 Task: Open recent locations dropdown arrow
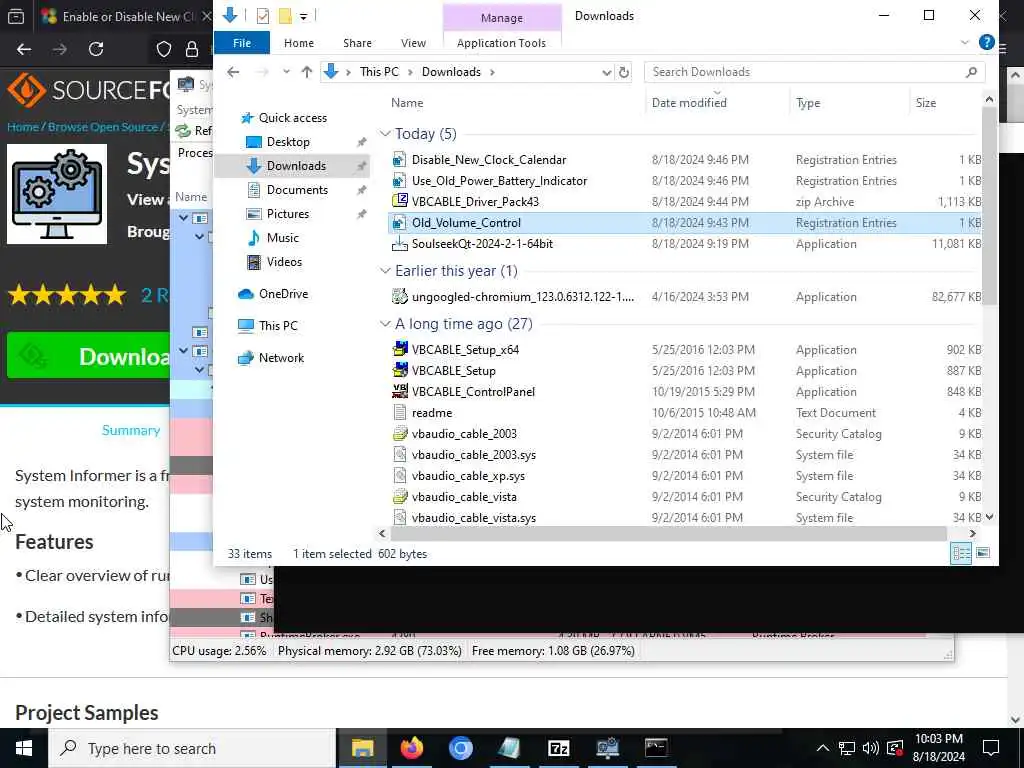click(x=286, y=72)
